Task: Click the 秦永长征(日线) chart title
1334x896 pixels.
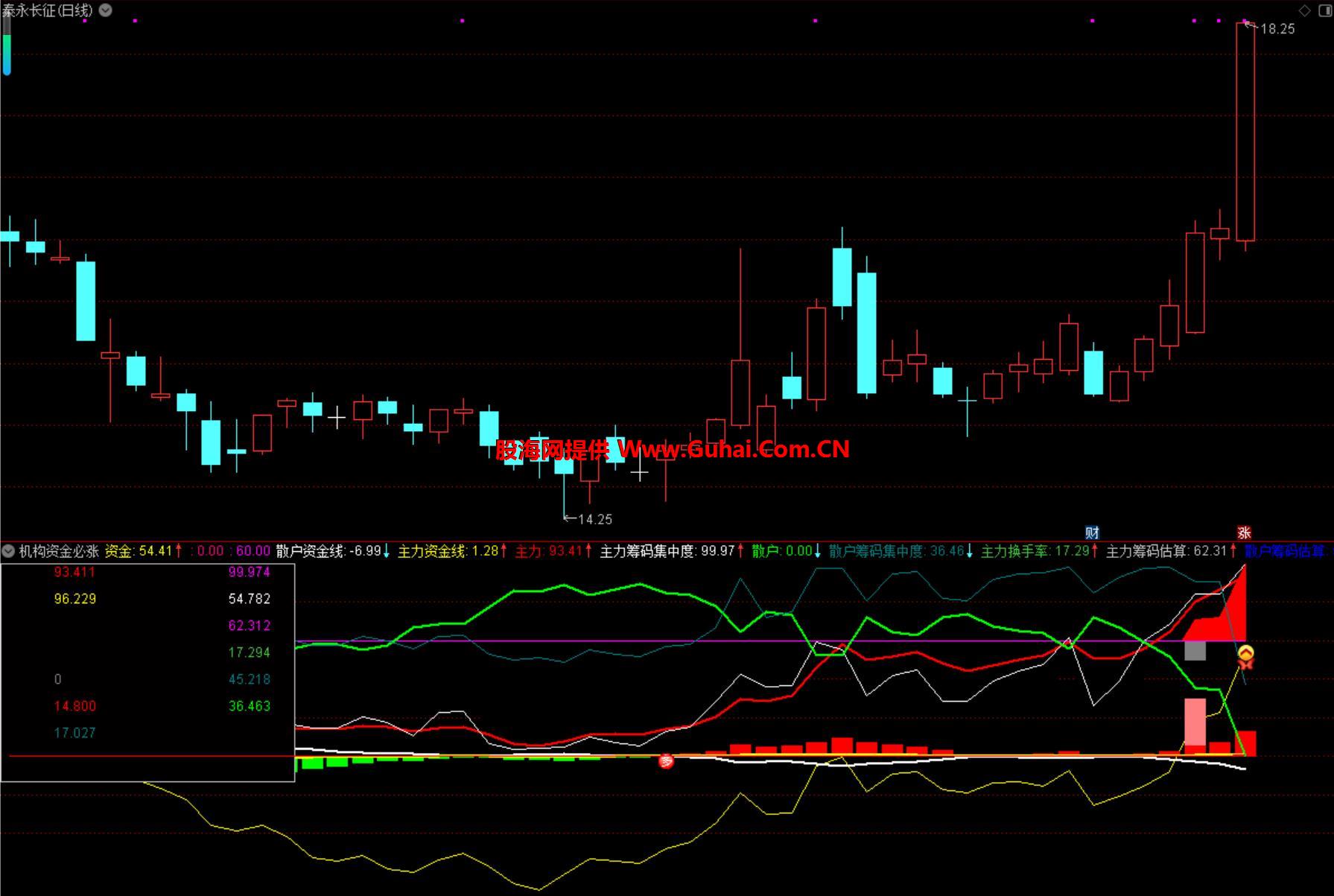Action: click(x=48, y=10)
